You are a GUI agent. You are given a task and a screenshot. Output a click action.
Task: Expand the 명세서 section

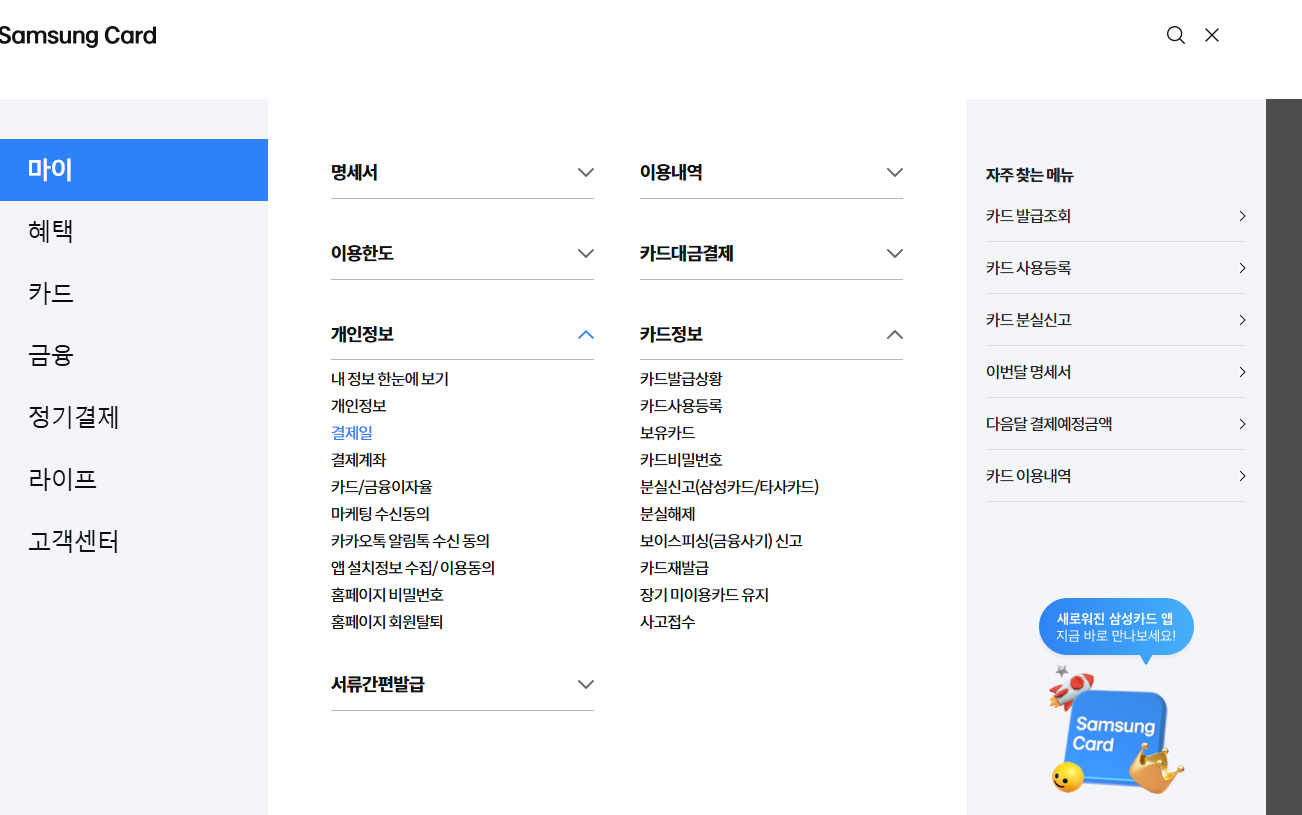tap(586, 172)
